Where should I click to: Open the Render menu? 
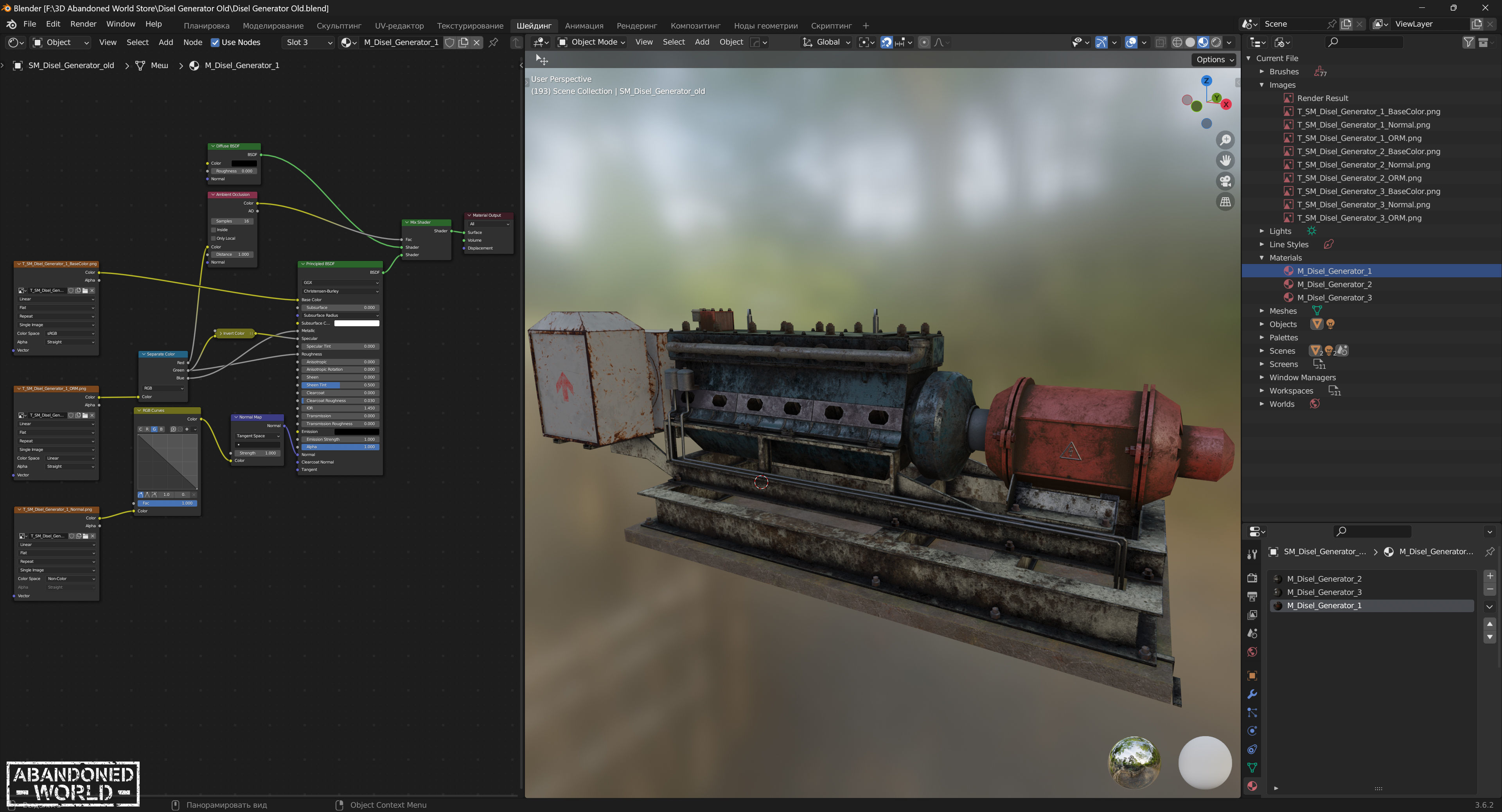tap(83, 24)
